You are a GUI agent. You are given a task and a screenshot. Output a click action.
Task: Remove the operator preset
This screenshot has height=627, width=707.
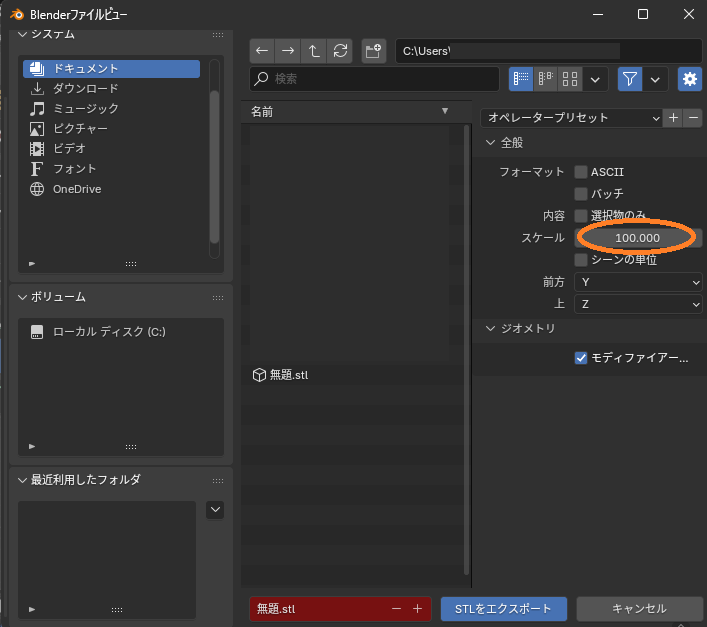693,118
